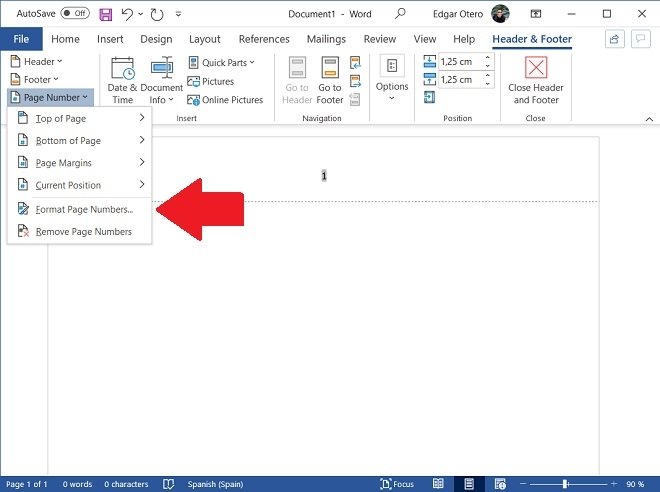Redo with the repeat arrow icon
The image size is (660, 492).
tap(157, 15)
